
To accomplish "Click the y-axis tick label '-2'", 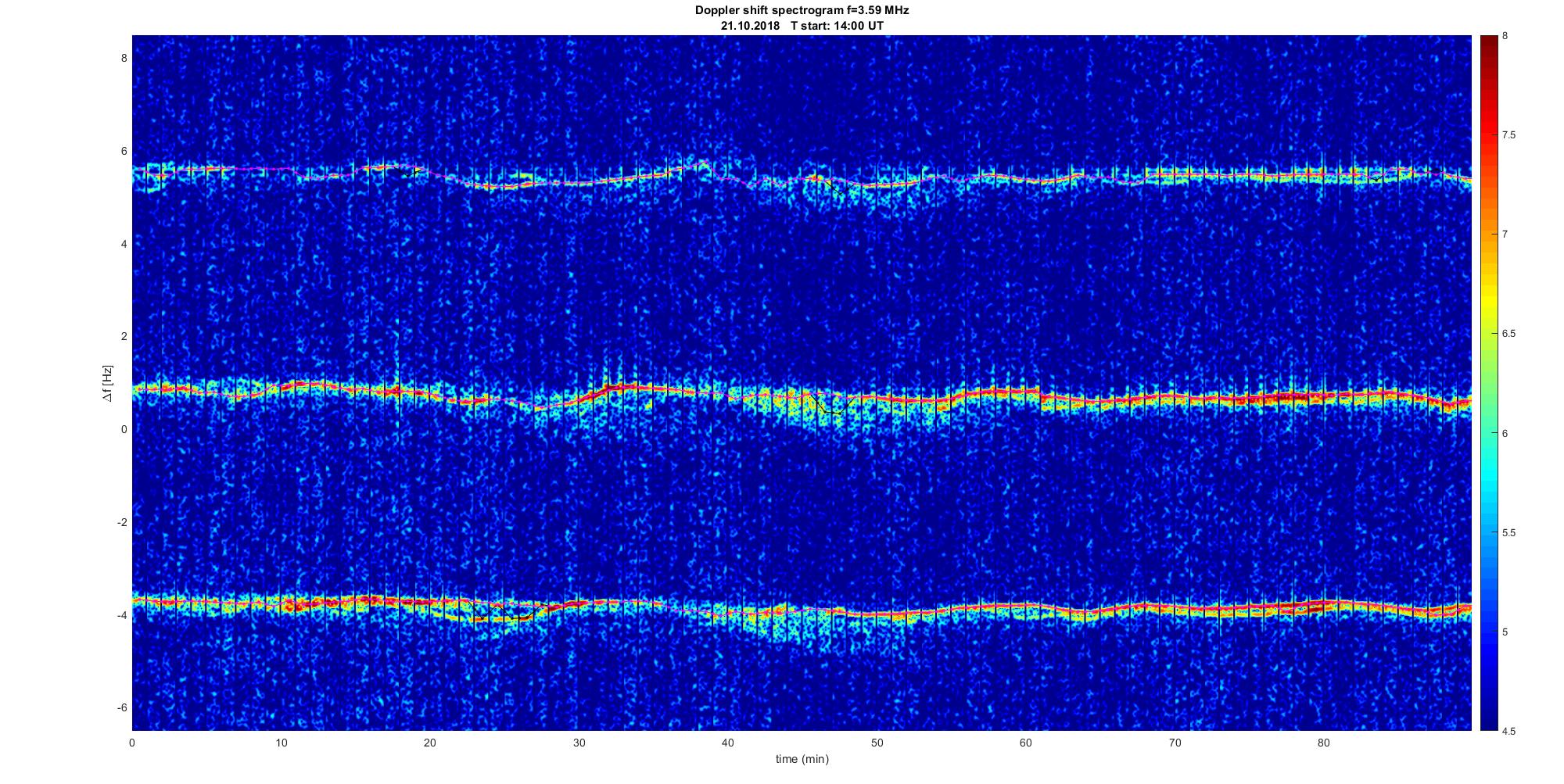I will pos(122,522).
